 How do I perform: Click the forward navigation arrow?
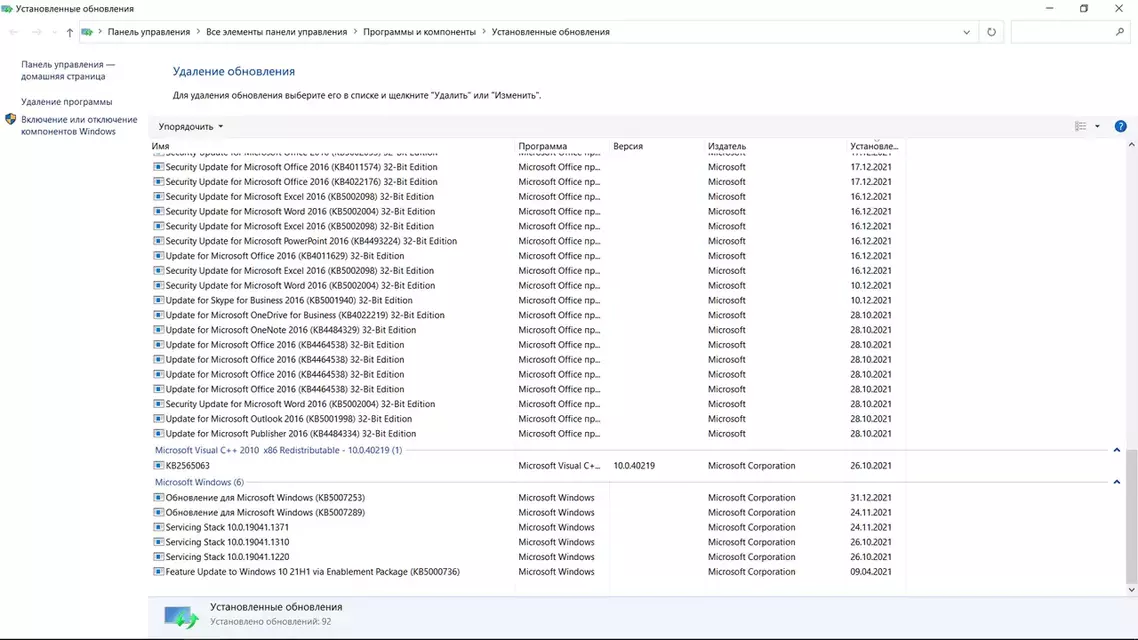[x=36, y=32]
